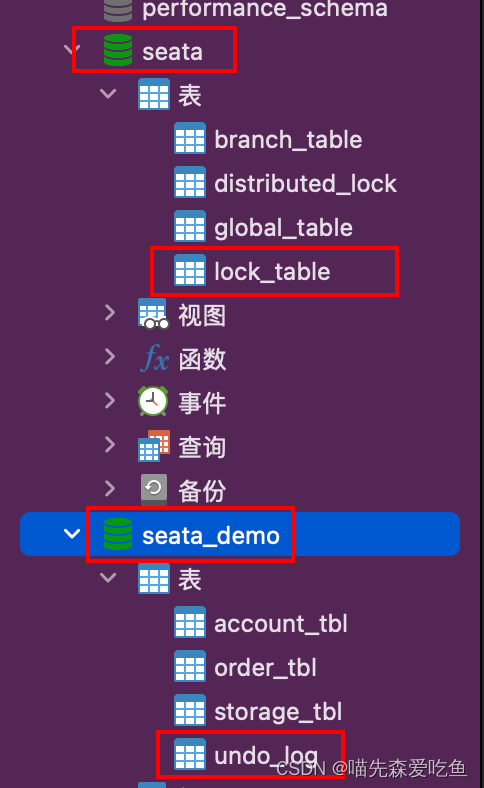484x788 pixels.
Task: Click the storage_tbl table icon
Action: (190, 711)
